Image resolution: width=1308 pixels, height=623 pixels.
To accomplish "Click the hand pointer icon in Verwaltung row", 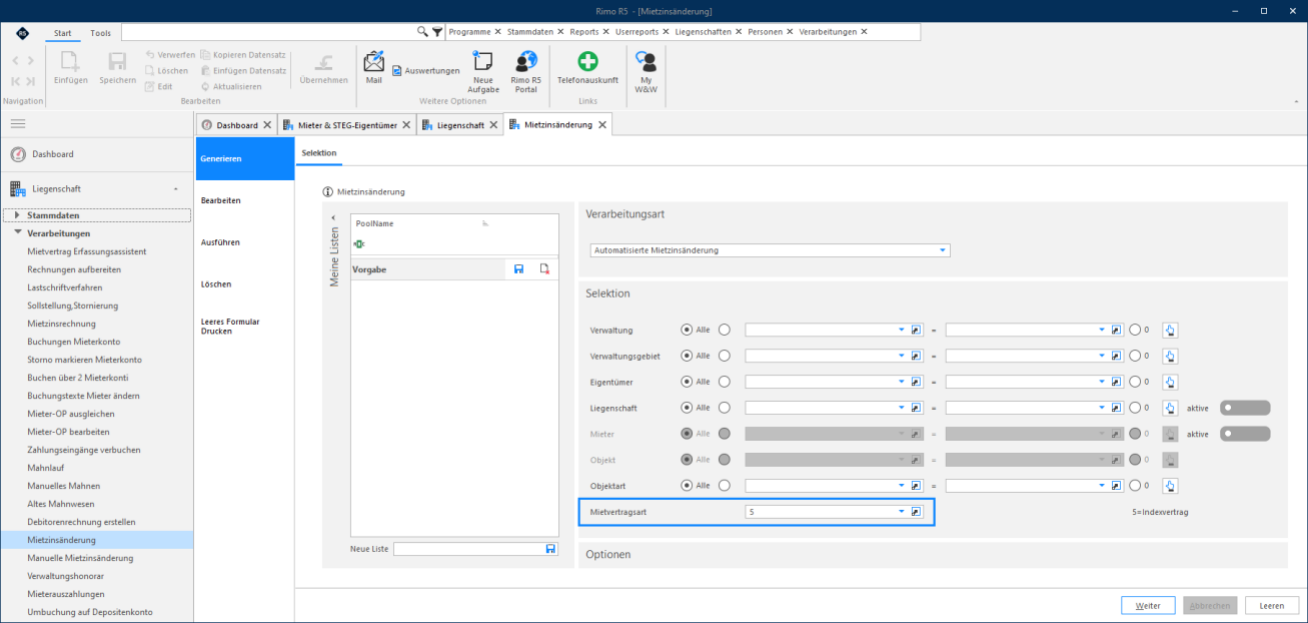I will (x=1170, y=330).
